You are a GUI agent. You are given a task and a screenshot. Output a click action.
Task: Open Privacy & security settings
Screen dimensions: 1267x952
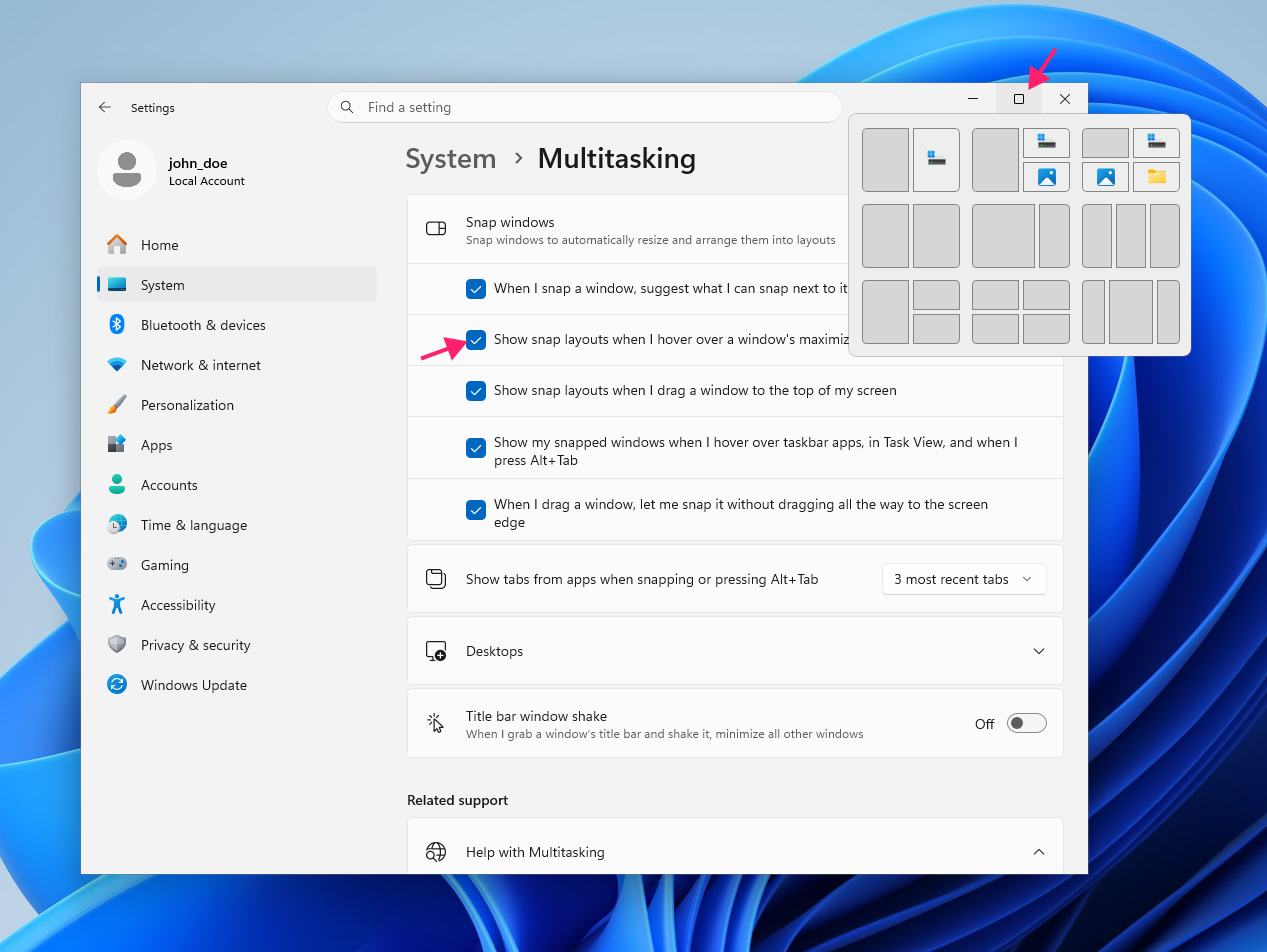(x=237, y=645)
